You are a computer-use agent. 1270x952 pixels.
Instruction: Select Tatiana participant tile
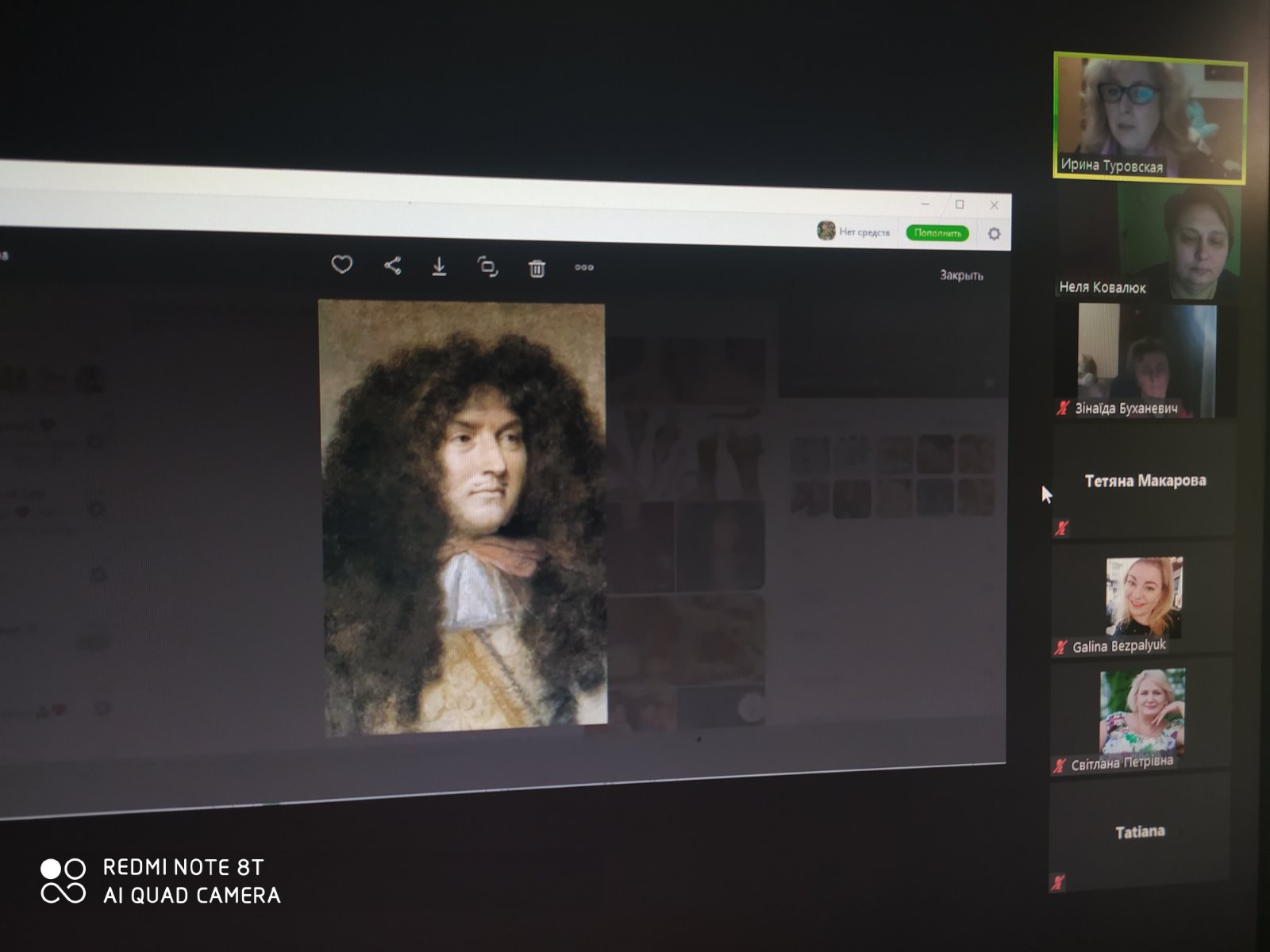(x=1139, y=832)
